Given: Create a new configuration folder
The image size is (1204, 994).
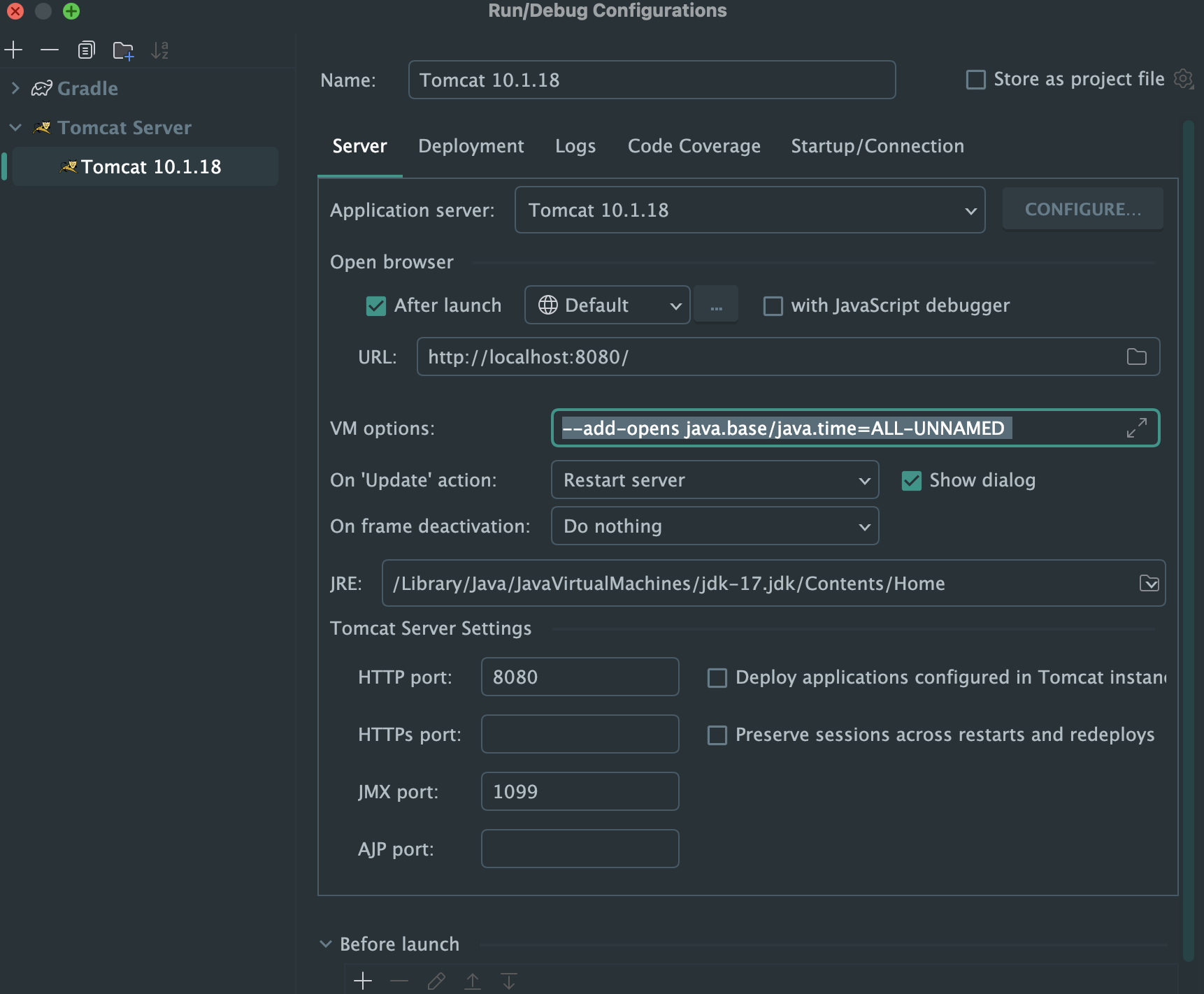Looking at the screenshot, I should click(x=123, y=50).
